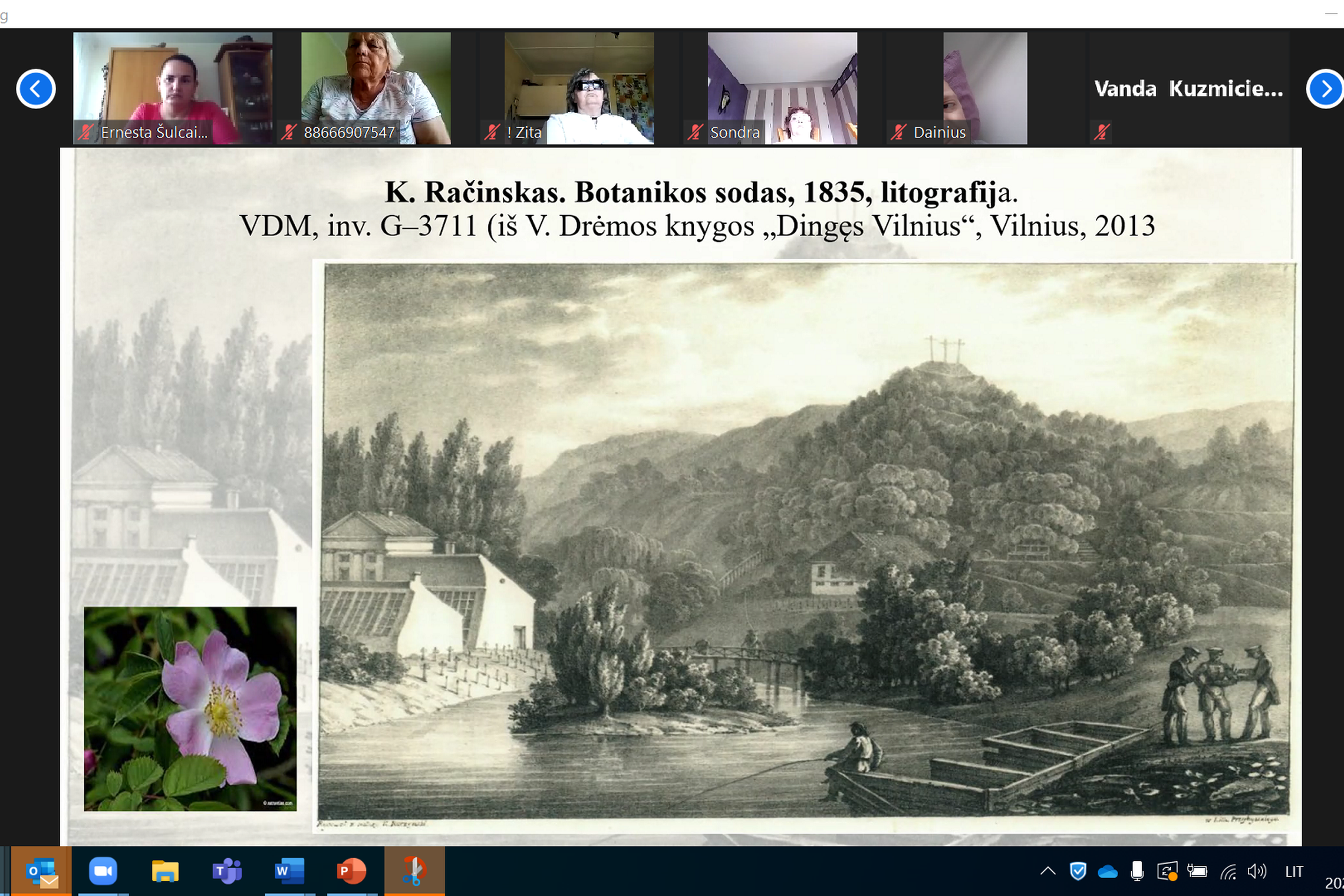Select Vanda Kuzmicie's participant tile
1344x896 pixels.
click(x=1188, y=88)
